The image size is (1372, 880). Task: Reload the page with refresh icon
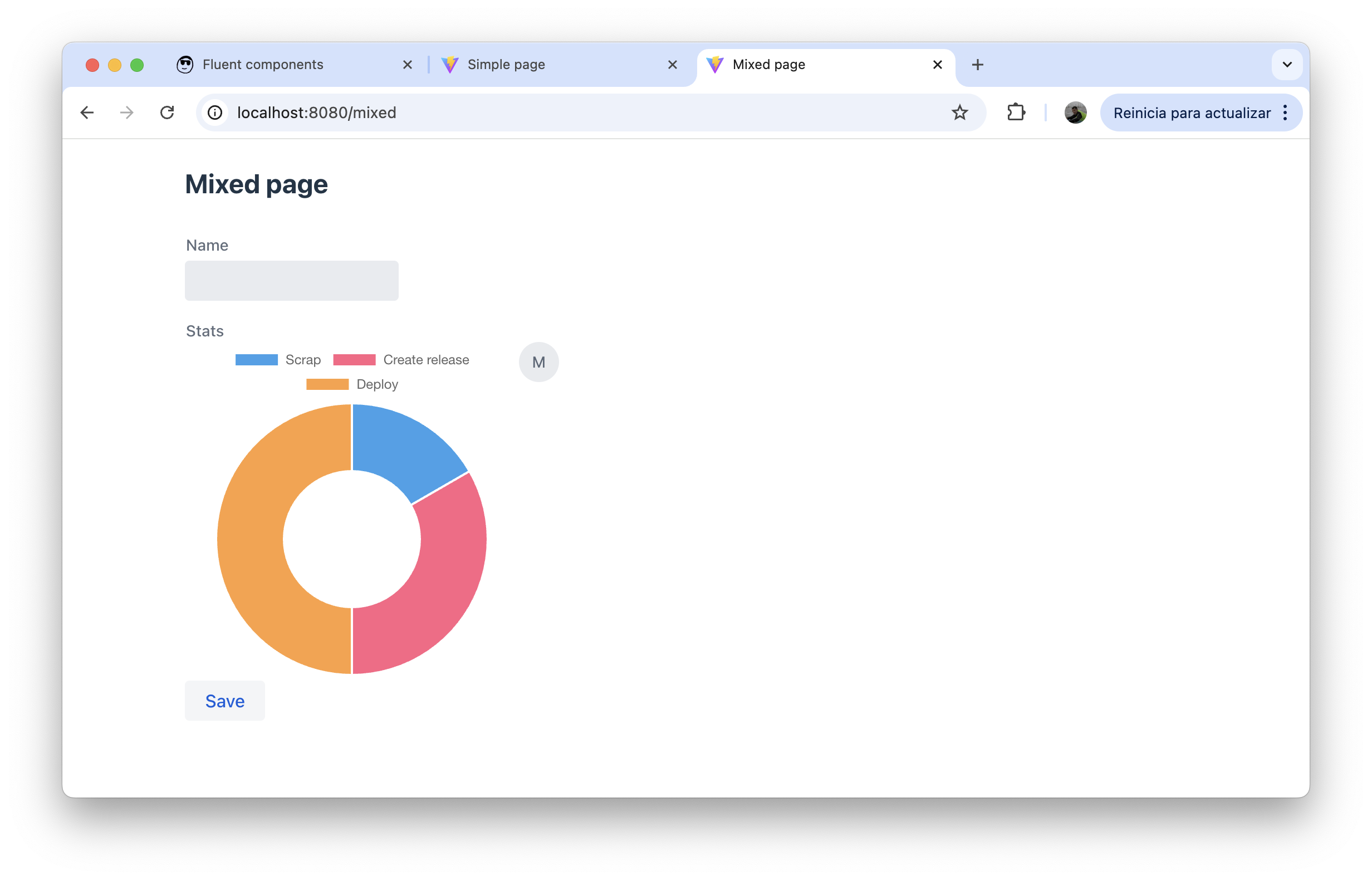[x=167, y=113]
